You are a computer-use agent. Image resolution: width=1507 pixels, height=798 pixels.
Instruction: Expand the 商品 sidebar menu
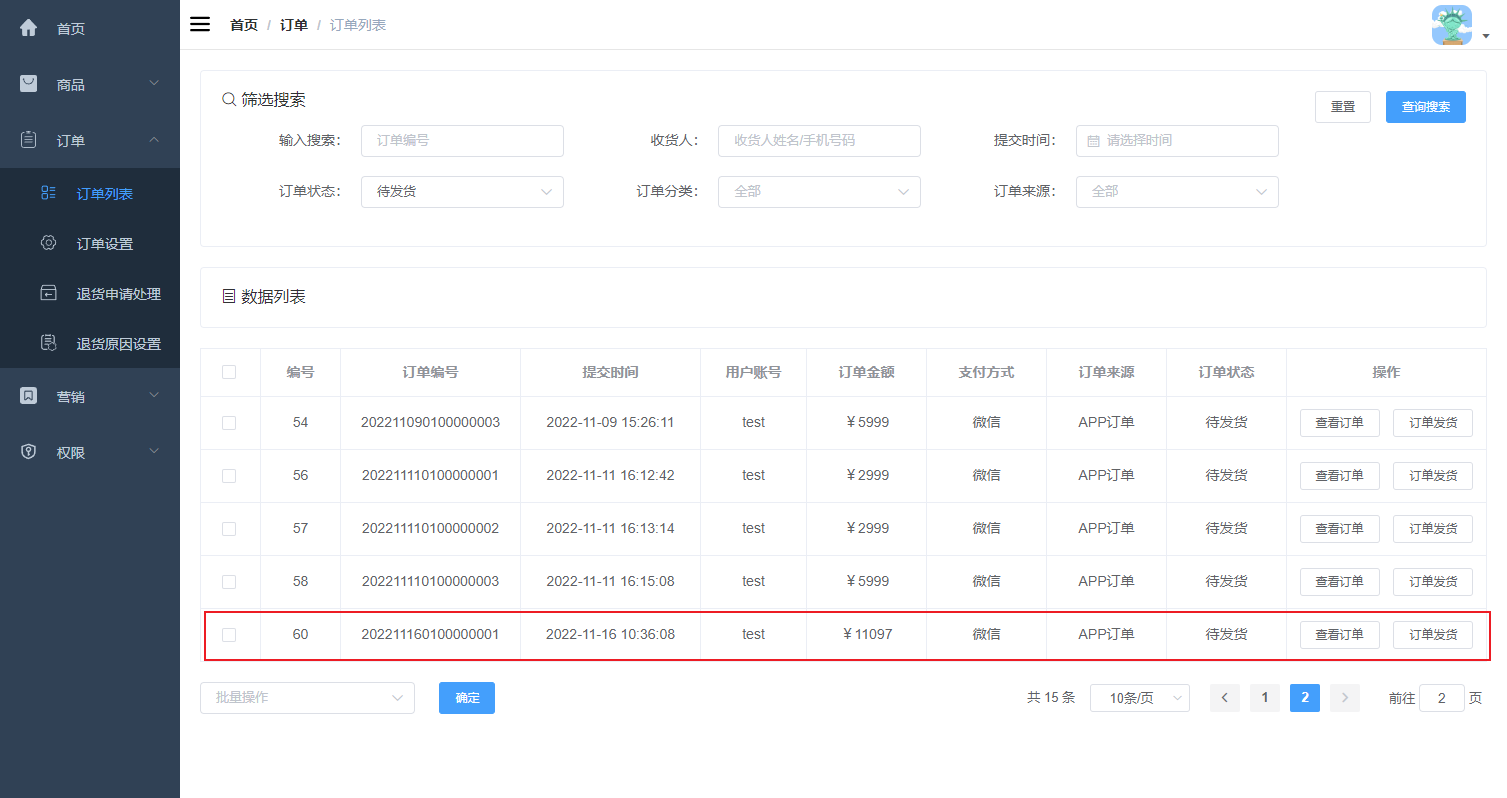(90, 84)
